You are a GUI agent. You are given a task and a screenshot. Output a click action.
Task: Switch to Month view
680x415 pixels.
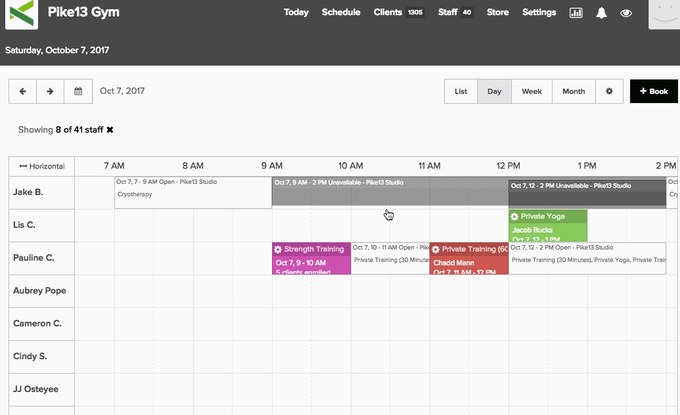(x=573, y=91)
